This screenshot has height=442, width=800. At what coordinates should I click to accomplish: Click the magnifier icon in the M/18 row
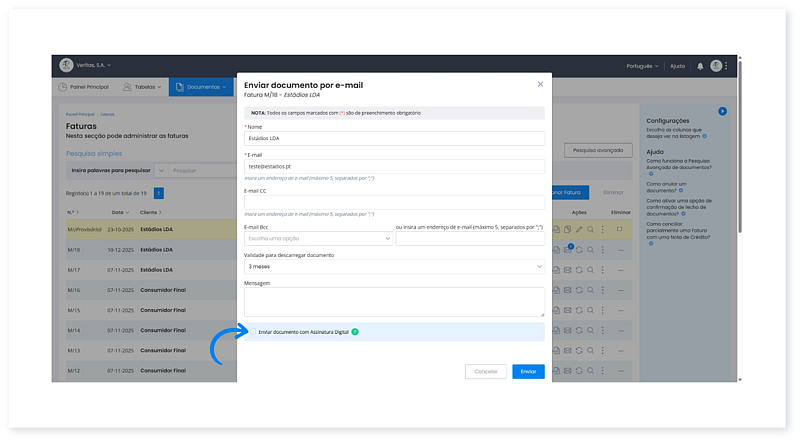click(x=590, y=250)
